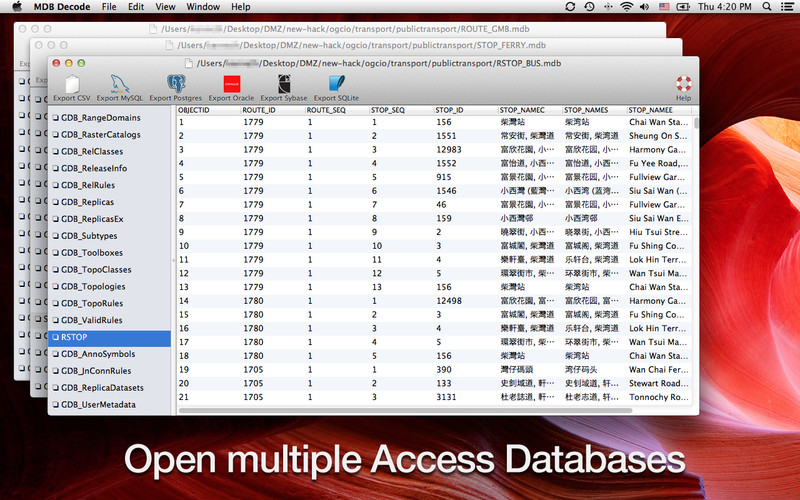Click the STOP_ID column header
The image size is (800, 500).
[x=466, y=110]
